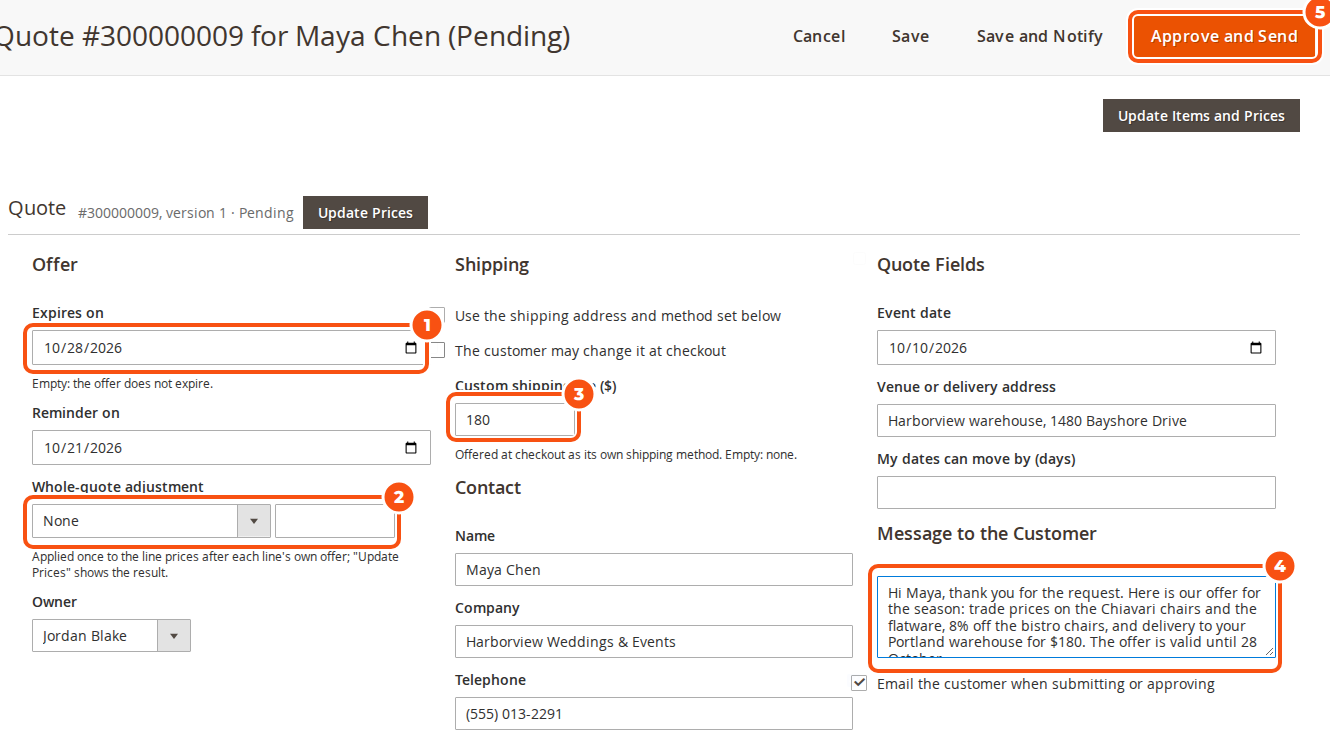Viewport: 1330px width, 754px height.
Task: Click the Reminder on date value
Action: click(x=82, y=448)
